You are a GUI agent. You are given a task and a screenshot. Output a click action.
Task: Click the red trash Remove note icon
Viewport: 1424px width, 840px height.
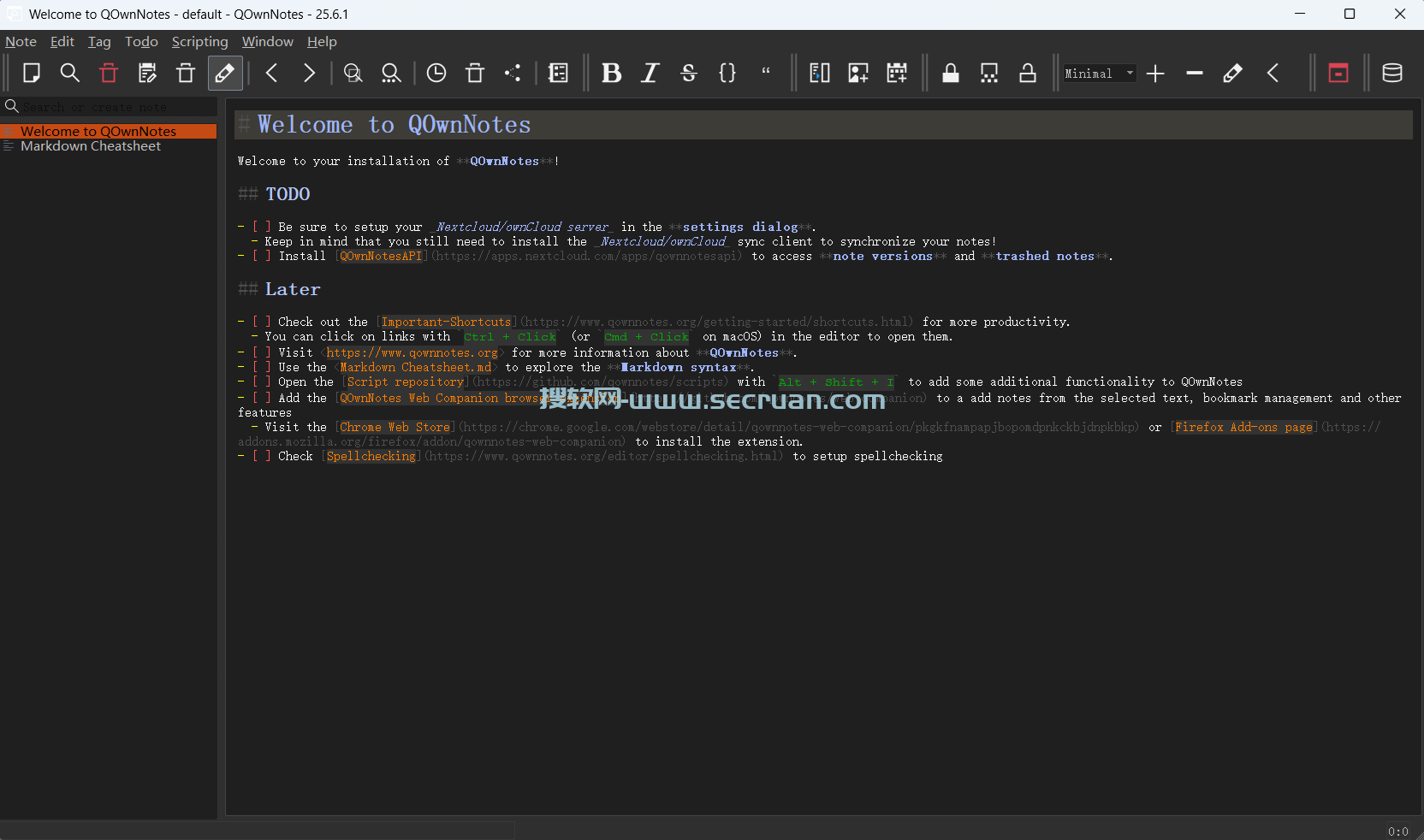point(109,74)
